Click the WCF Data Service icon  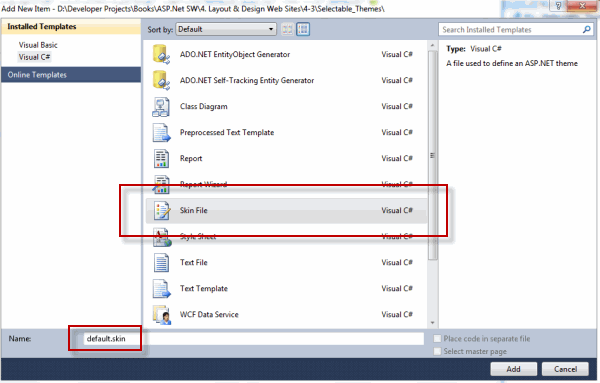click(161, 315)
